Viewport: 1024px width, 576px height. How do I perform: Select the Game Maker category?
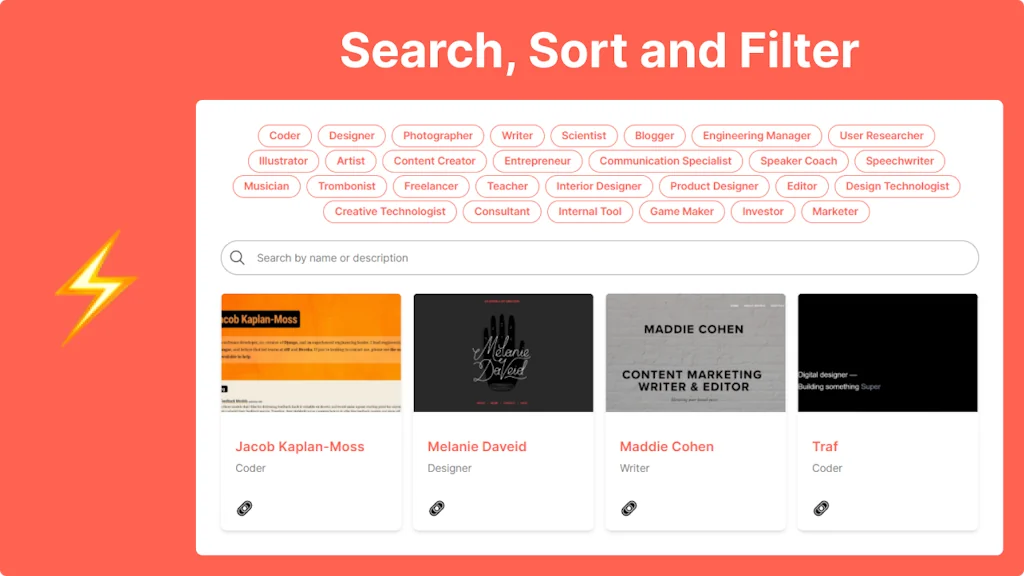(681, 211)
